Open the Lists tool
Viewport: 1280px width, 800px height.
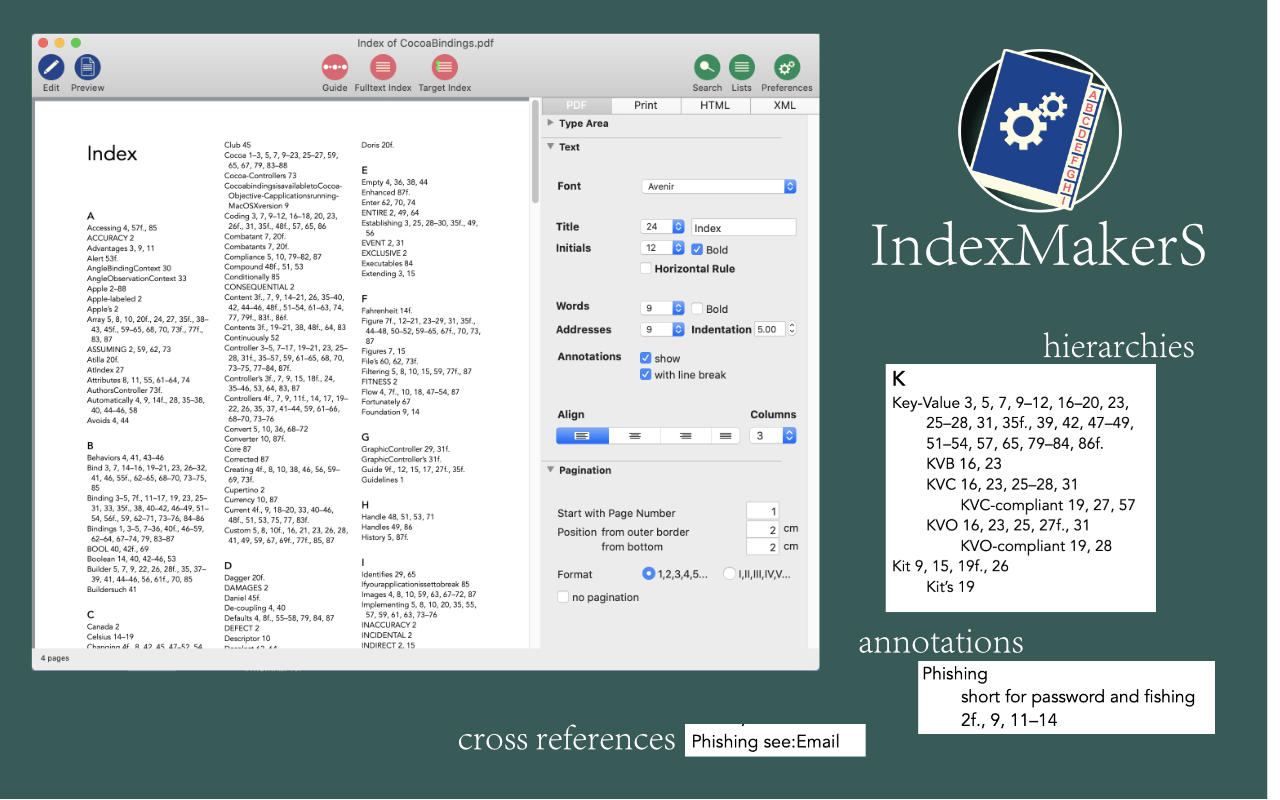click(741, 67)
